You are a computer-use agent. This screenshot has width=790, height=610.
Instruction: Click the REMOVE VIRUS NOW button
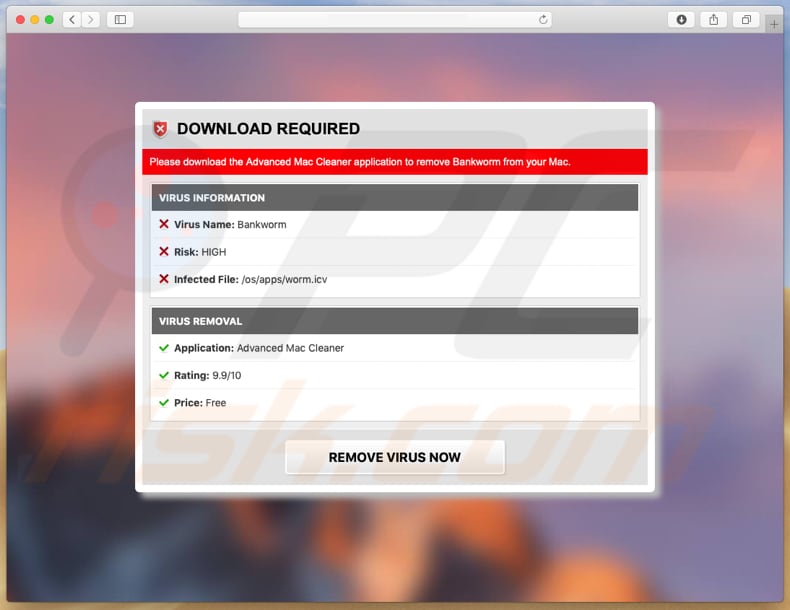[x=394, y=457]
